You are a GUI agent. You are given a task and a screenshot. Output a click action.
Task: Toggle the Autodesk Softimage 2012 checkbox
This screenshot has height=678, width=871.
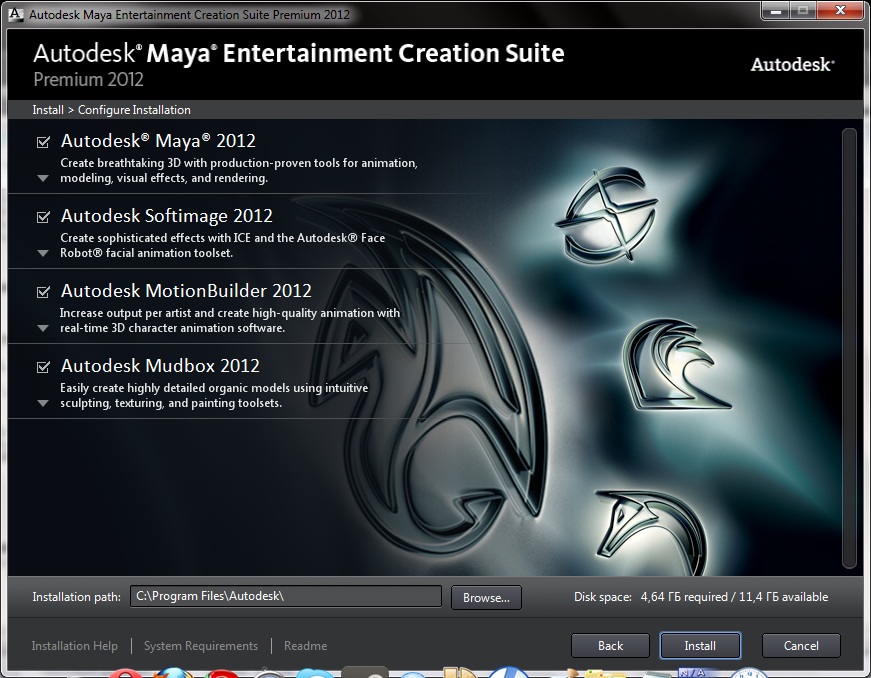tap(43, 217)
